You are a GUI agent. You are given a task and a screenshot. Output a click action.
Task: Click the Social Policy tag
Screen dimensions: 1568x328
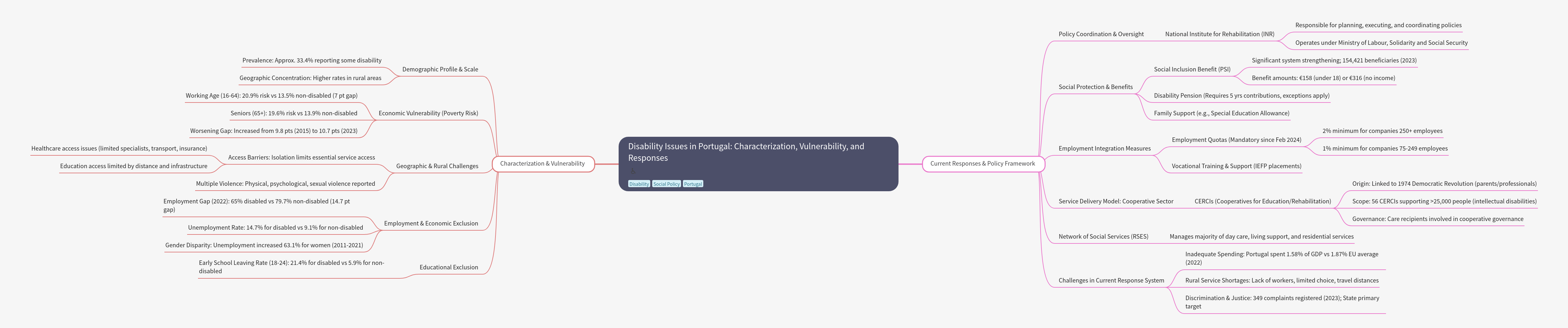(x=666, y=184)
